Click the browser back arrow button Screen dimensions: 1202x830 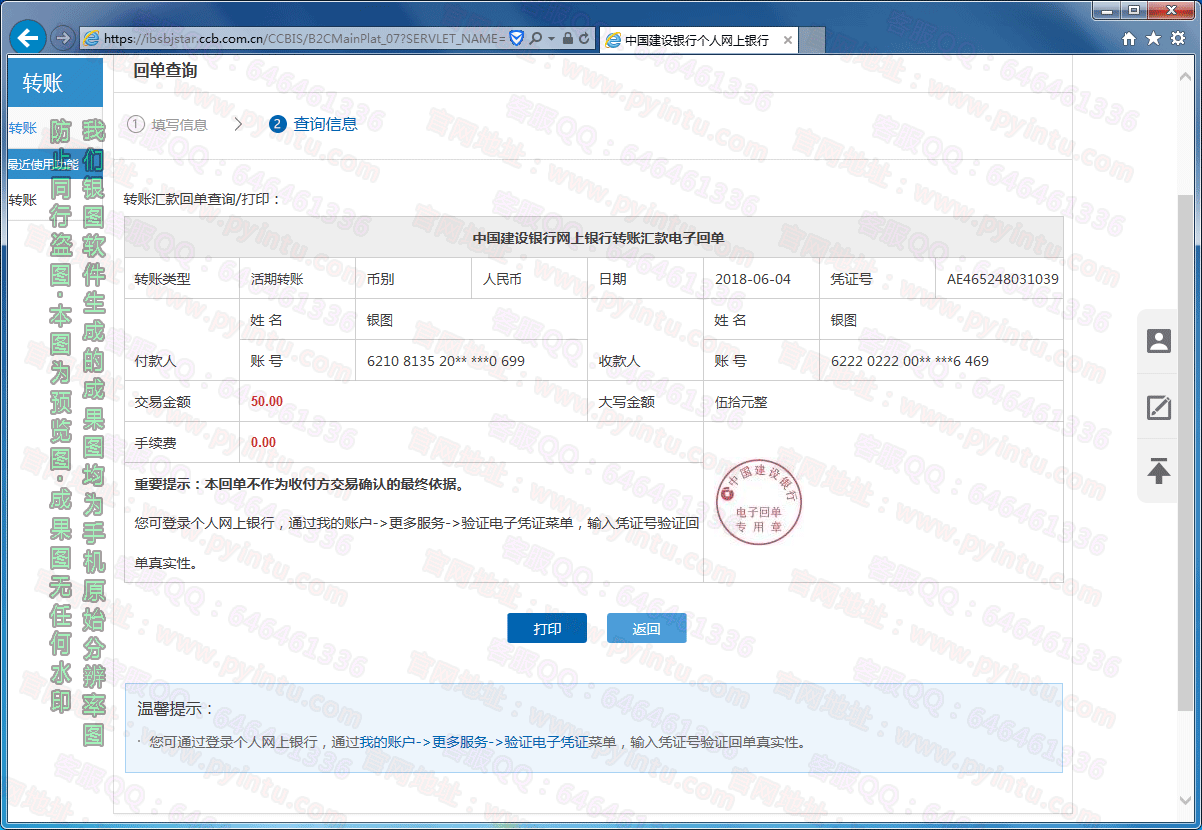26,39
